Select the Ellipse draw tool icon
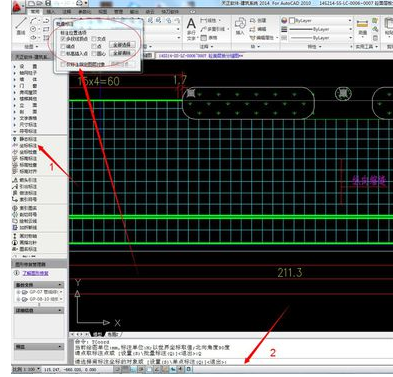 tap(33, 38)
